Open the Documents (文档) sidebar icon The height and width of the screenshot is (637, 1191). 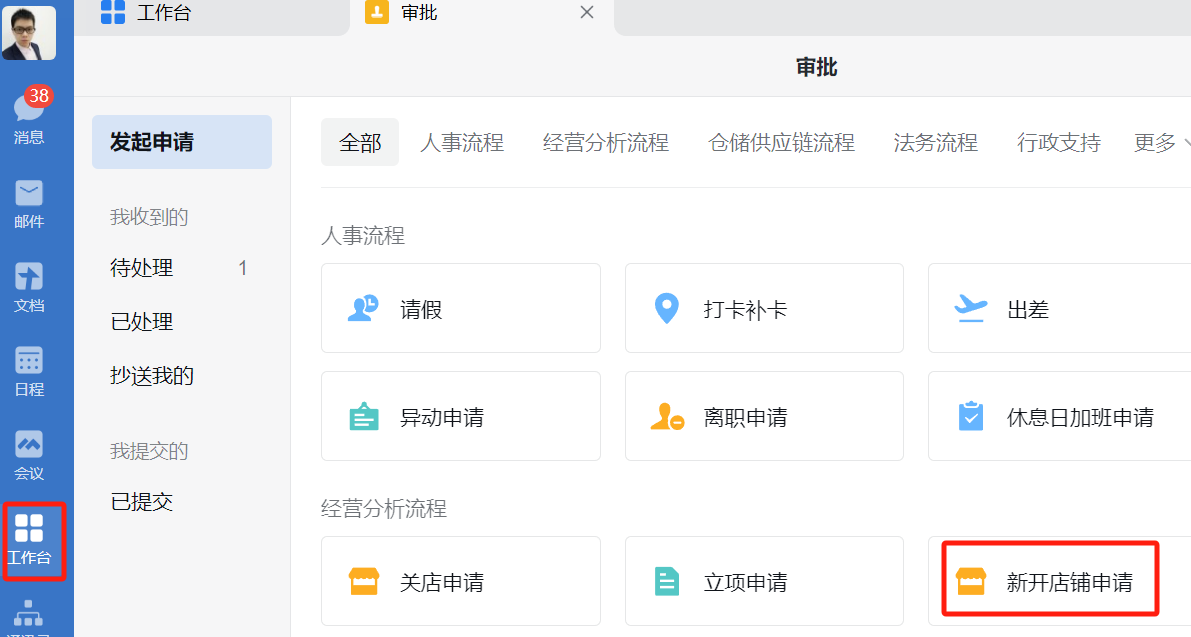[x=29, y=289]
